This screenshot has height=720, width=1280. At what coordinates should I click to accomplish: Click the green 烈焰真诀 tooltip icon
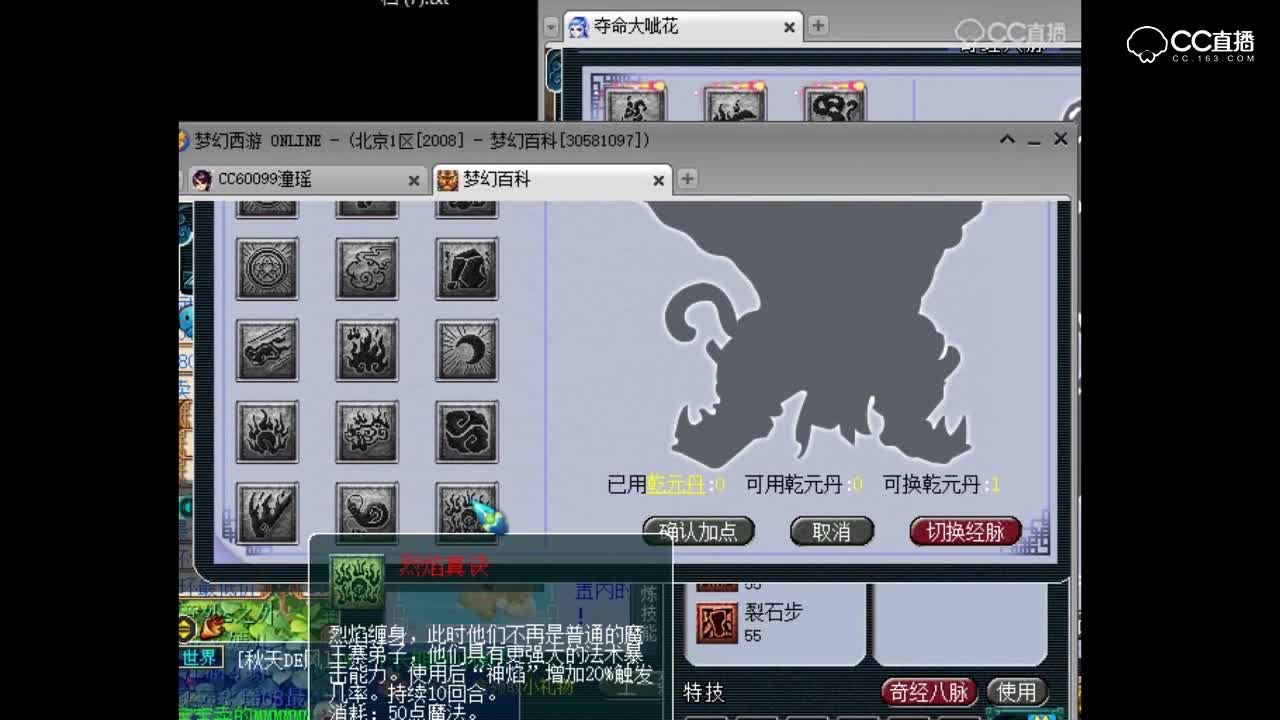[357, 582]
